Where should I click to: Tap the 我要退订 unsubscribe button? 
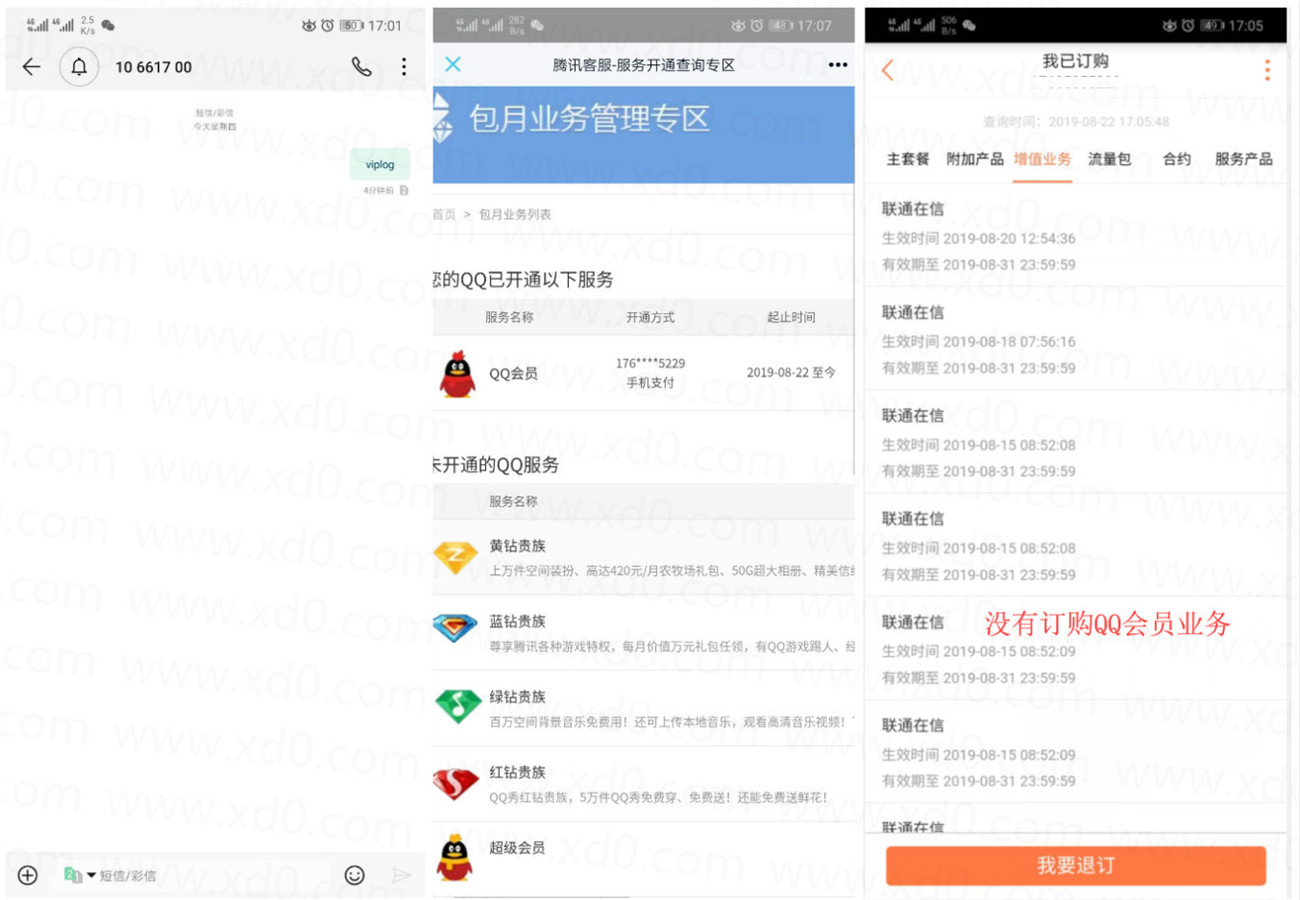[x=1076, y=866]
